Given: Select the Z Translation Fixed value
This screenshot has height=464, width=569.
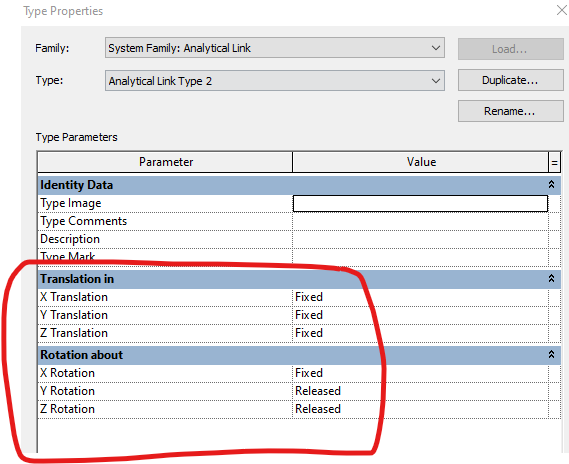Looking at the screenshot, I should click(x=420, y=333).
